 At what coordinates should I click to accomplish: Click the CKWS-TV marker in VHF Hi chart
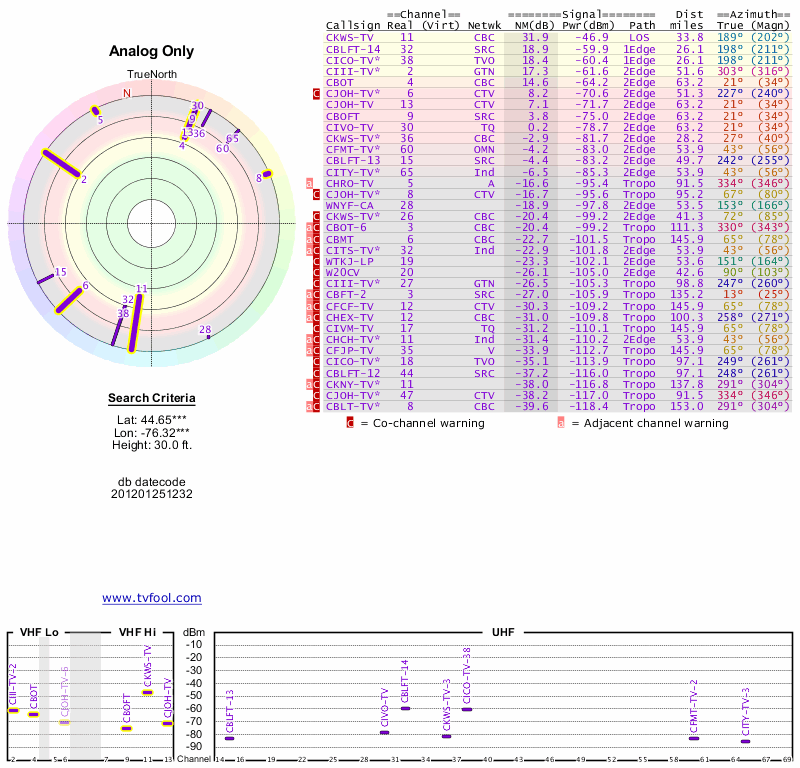pos(148,692)
